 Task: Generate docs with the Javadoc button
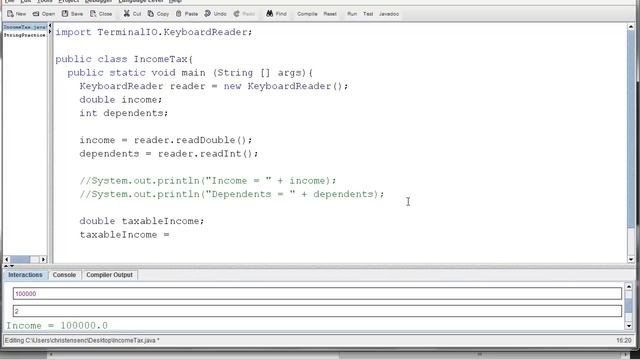389,14
